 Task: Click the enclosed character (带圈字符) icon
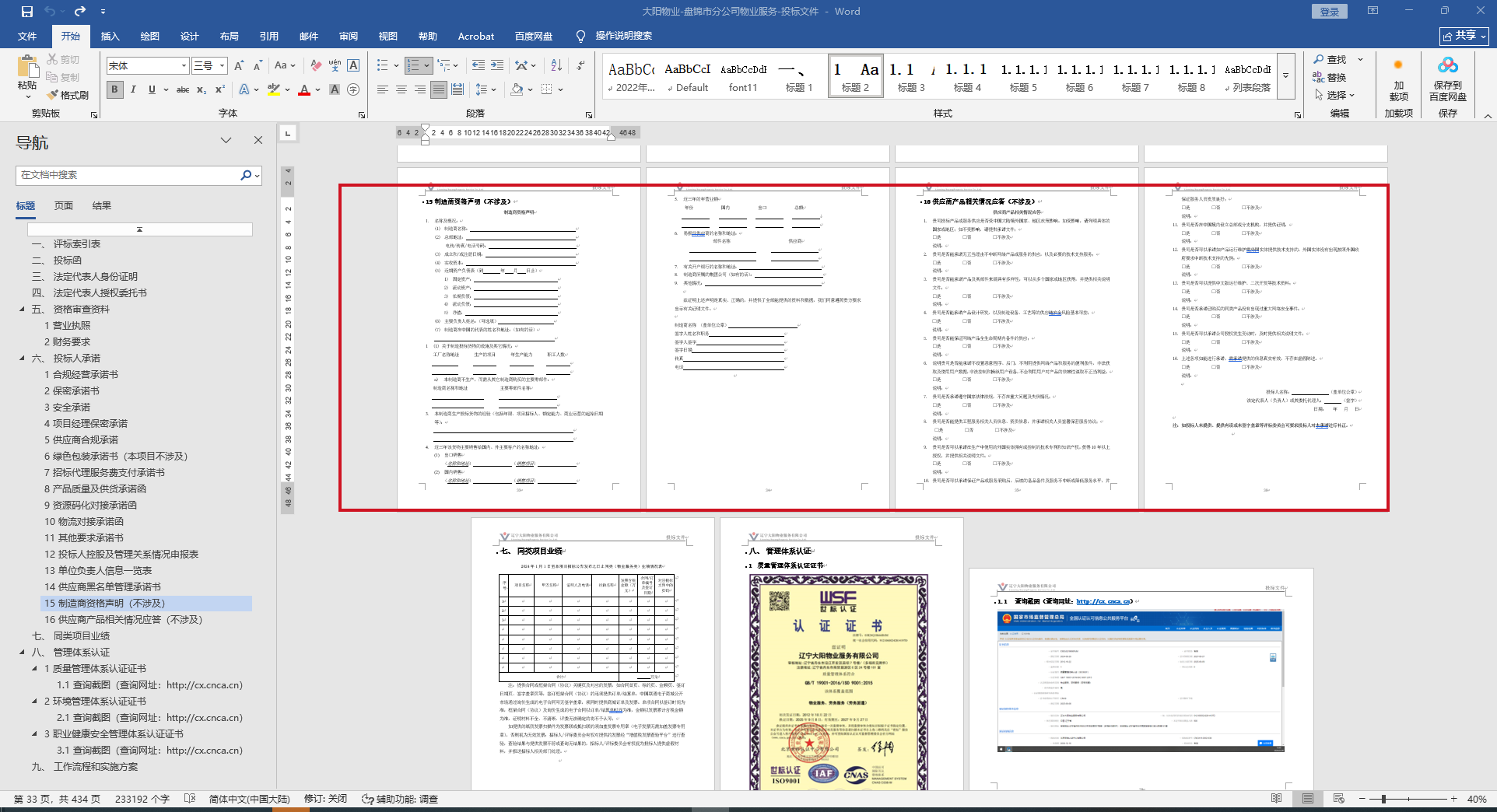[x=353, y=89]
